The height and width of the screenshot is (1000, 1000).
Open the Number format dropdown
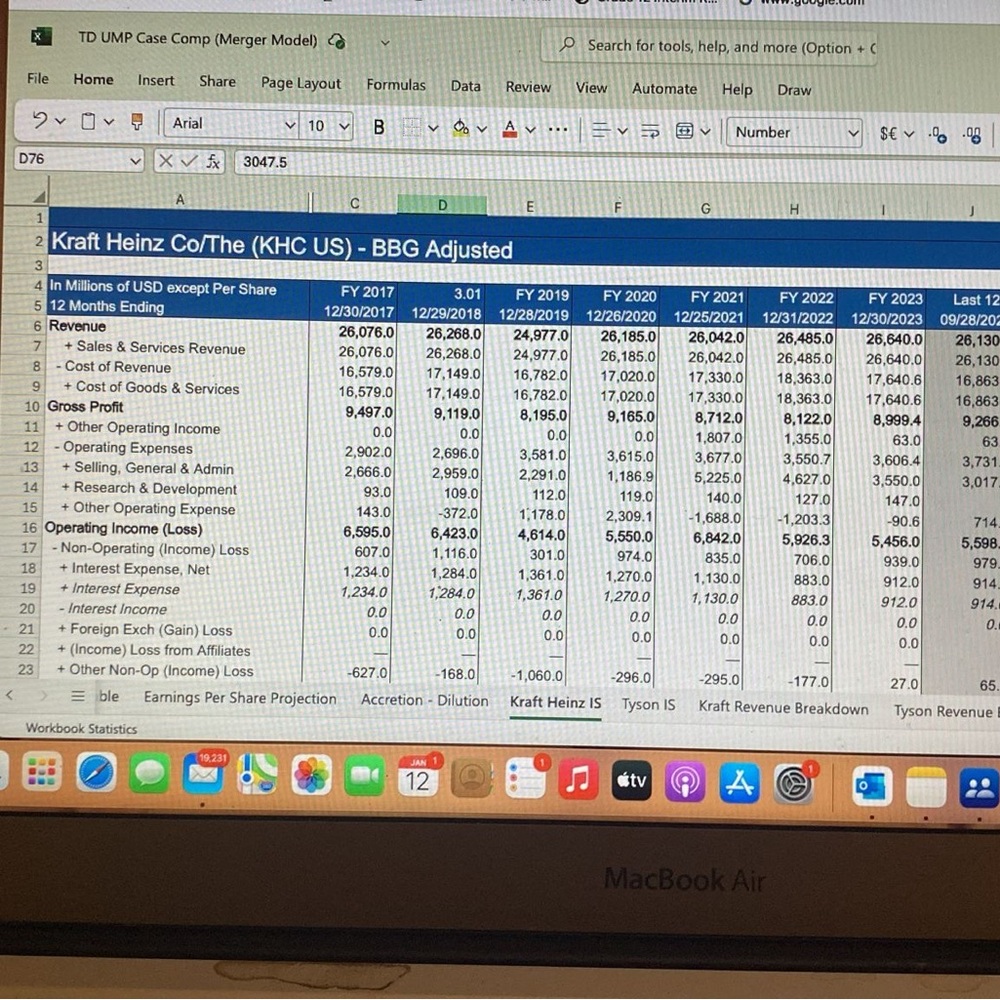(794, 133)
